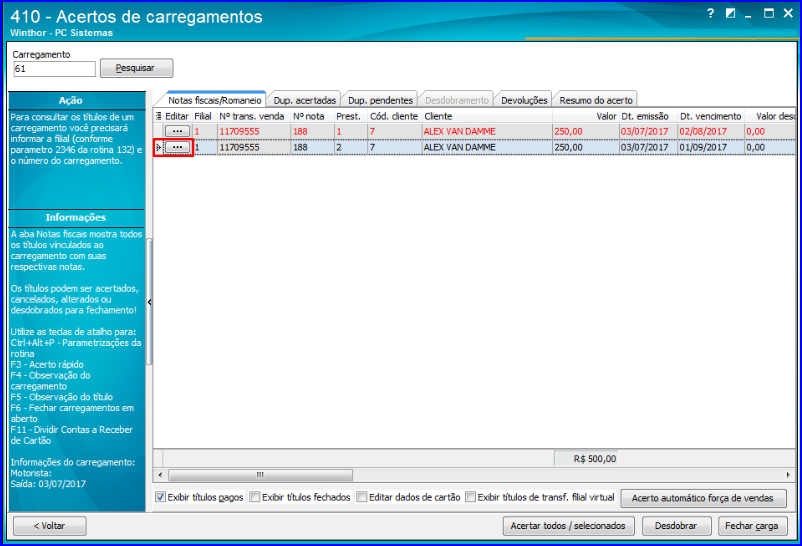Click edit button for Prest. 1 row

pos(177,132)
